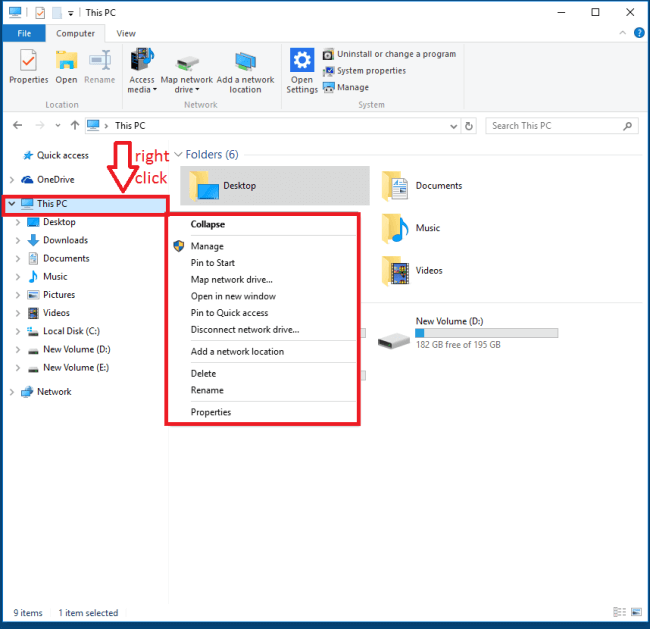
Task: Switch to details view icon in status bar
Action: [619, 612]
